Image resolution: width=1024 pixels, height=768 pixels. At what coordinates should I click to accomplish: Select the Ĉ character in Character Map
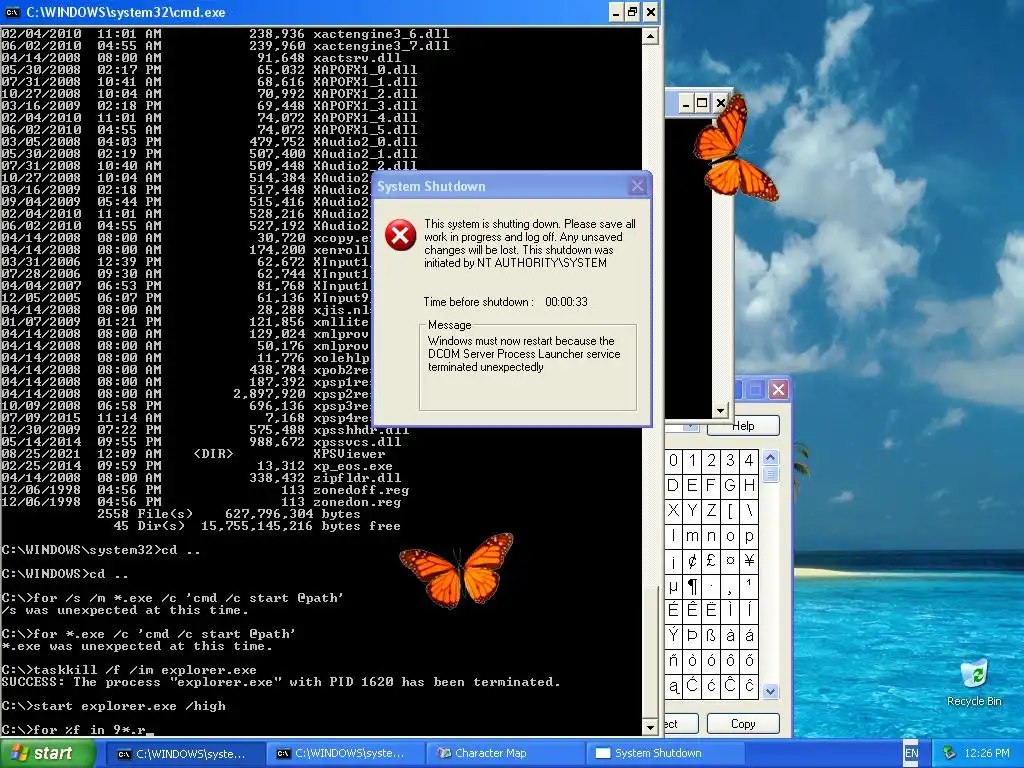click(730, 685)
